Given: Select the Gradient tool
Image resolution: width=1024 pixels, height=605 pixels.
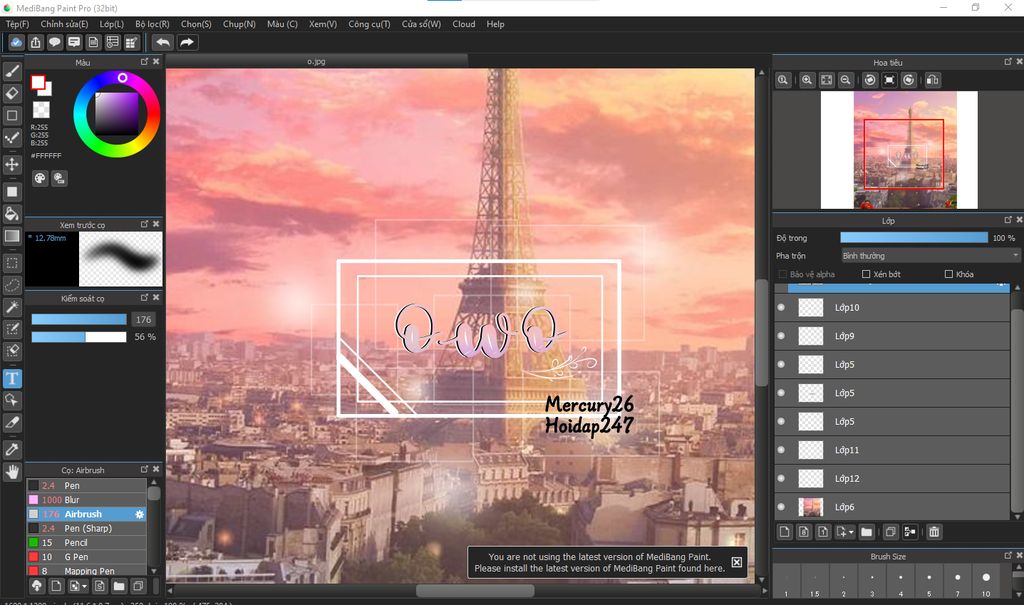Looking at the screenshot, I should (x=12, y=236).
